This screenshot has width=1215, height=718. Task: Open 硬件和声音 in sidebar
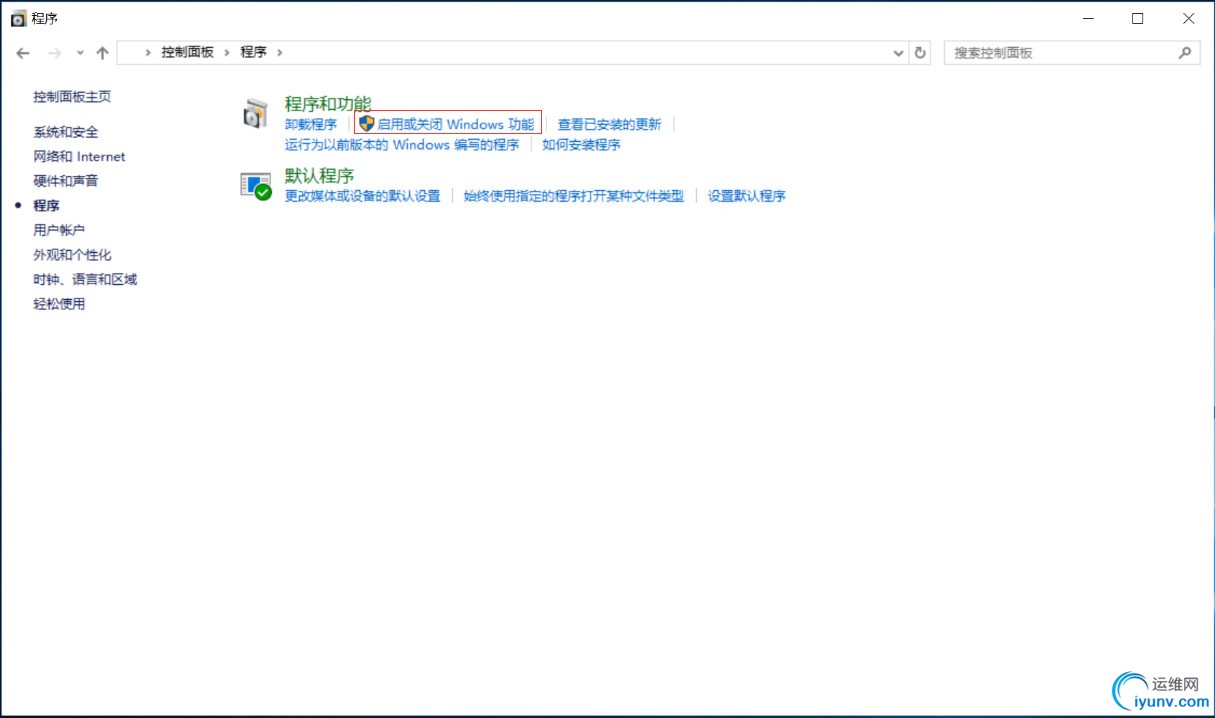coord(66,181)
